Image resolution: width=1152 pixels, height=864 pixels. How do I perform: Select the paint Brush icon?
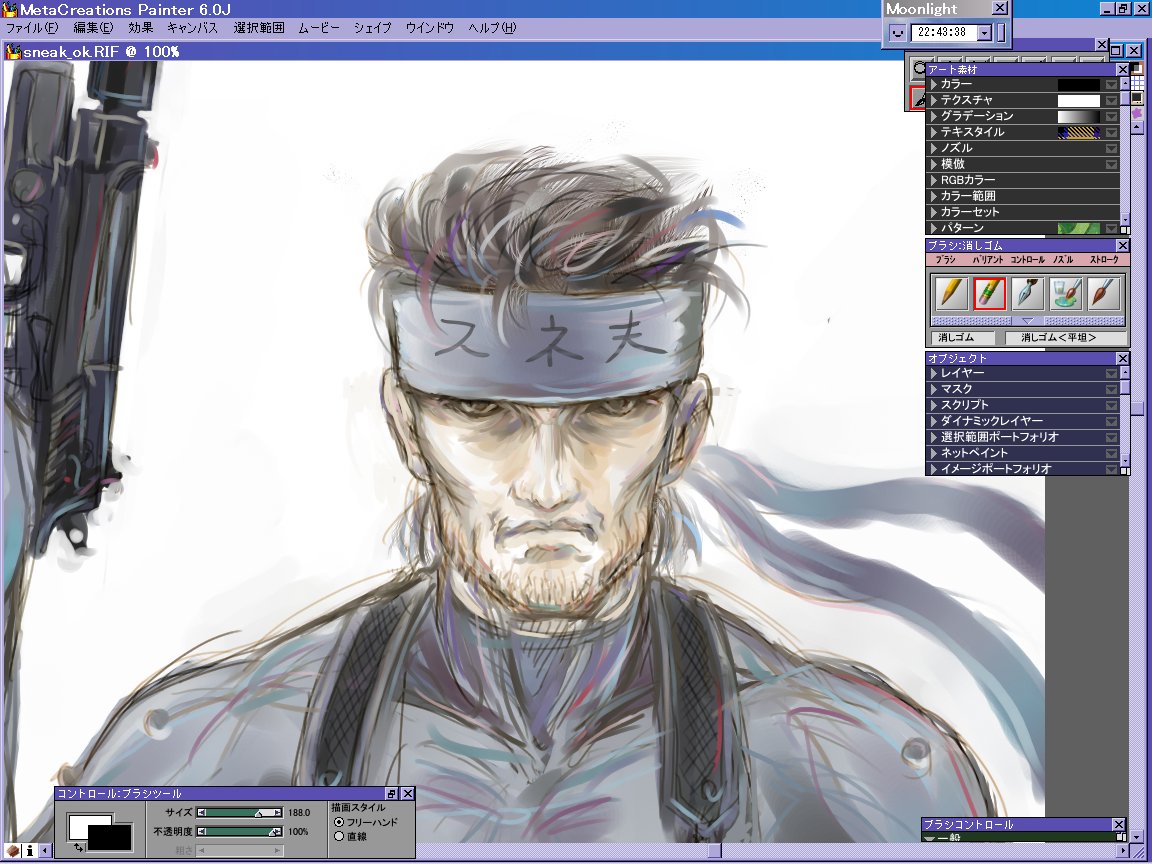1104,294
